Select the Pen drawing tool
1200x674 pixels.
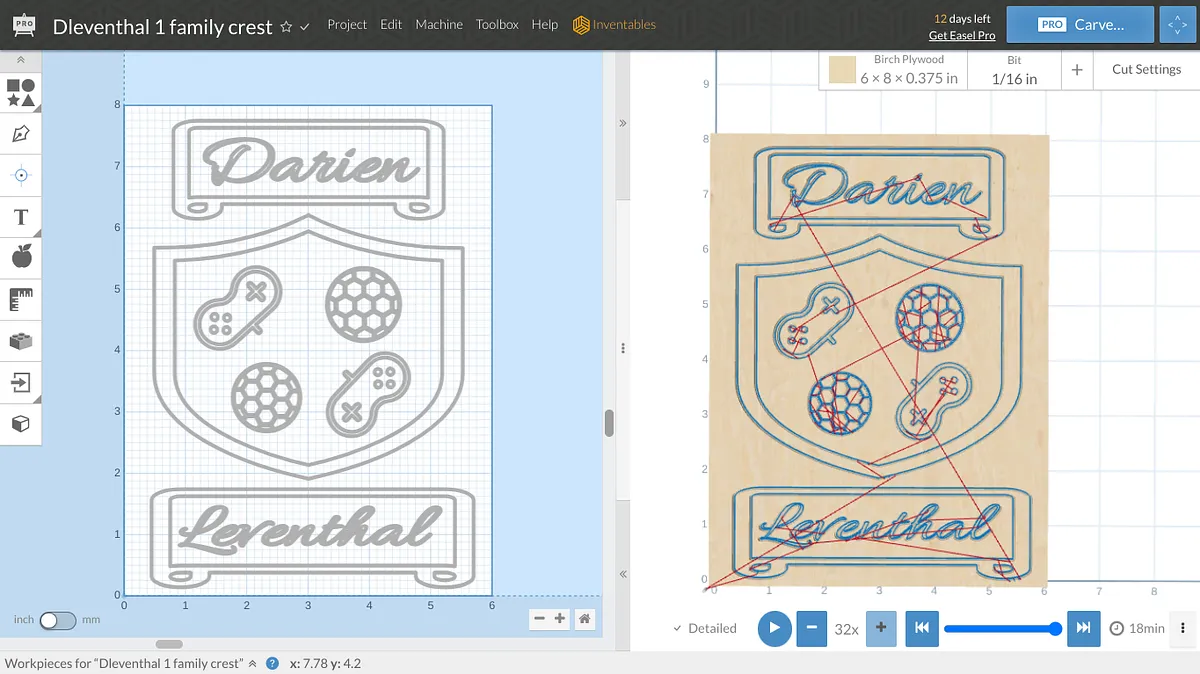[21, 134]
